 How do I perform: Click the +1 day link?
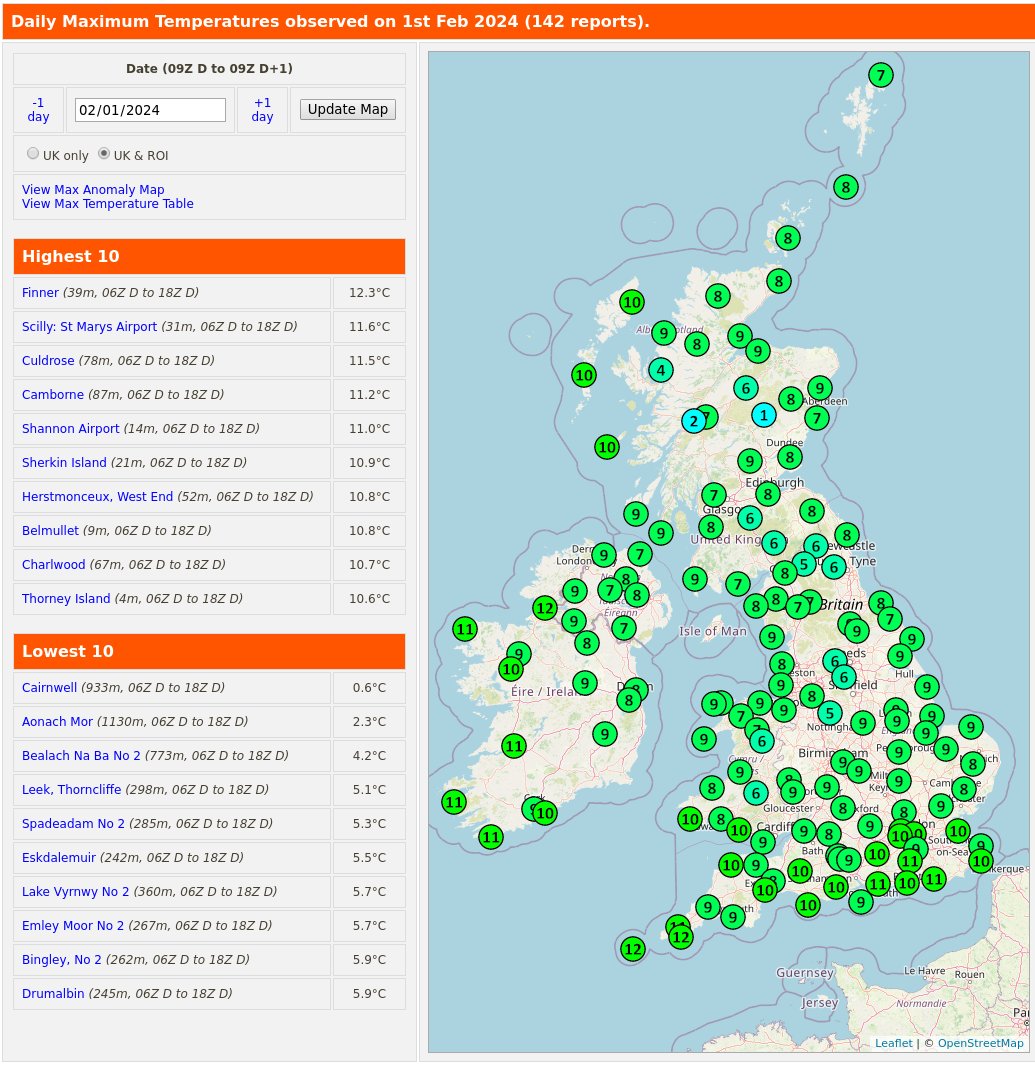pyautogui.click(x=262, y=109)
